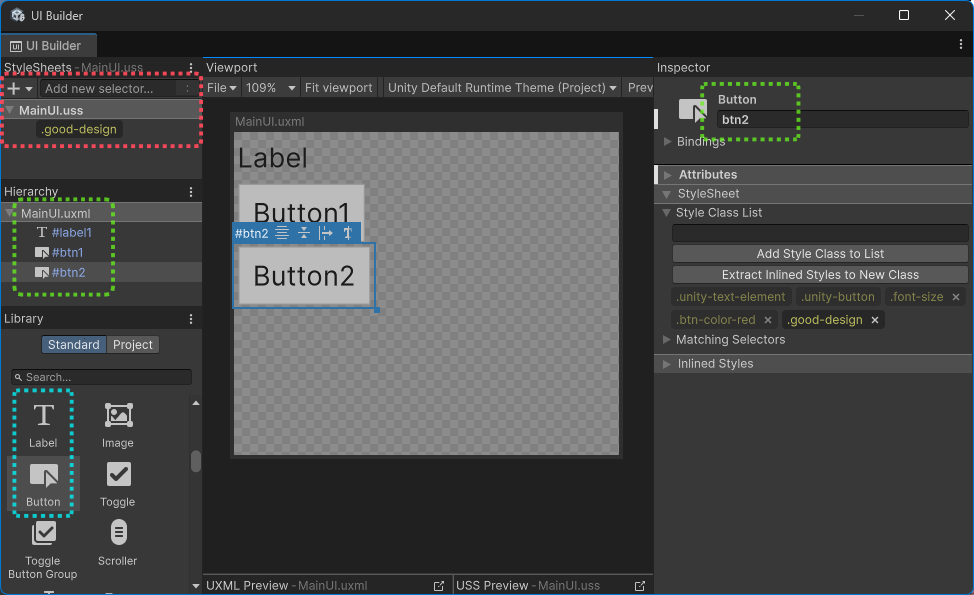Switch Library to the Project view
Image resolution: width=974 pixels, height=595 pixels.
133,345
